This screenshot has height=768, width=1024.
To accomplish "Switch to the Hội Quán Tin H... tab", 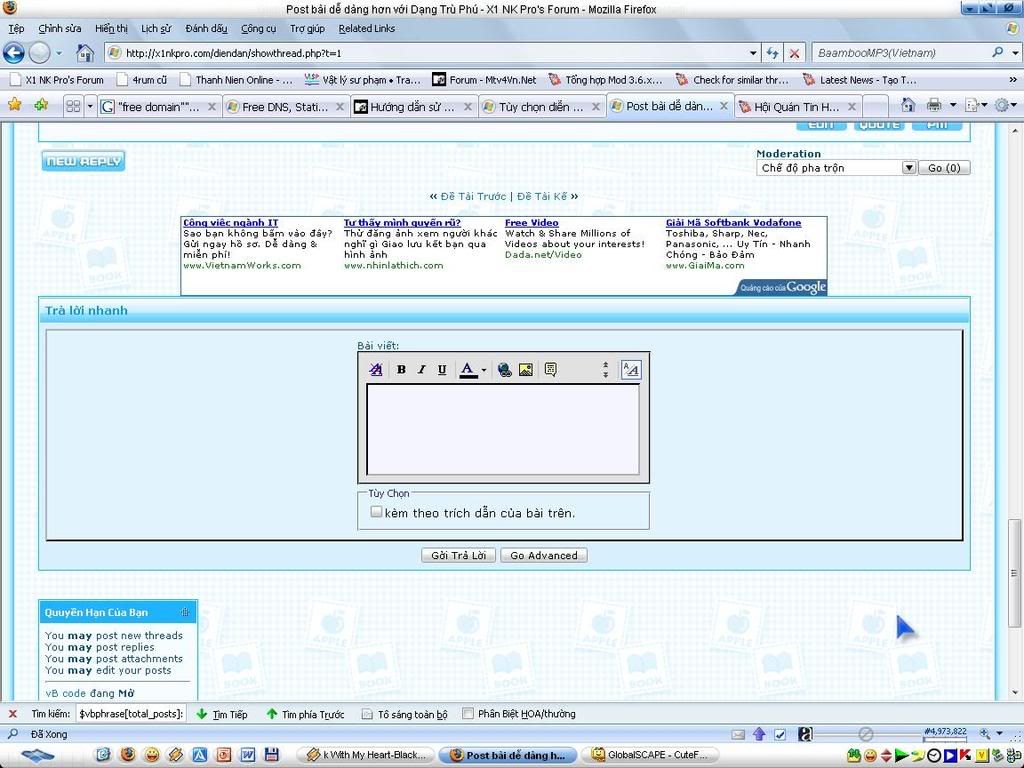I will click(x=797, y=106).
